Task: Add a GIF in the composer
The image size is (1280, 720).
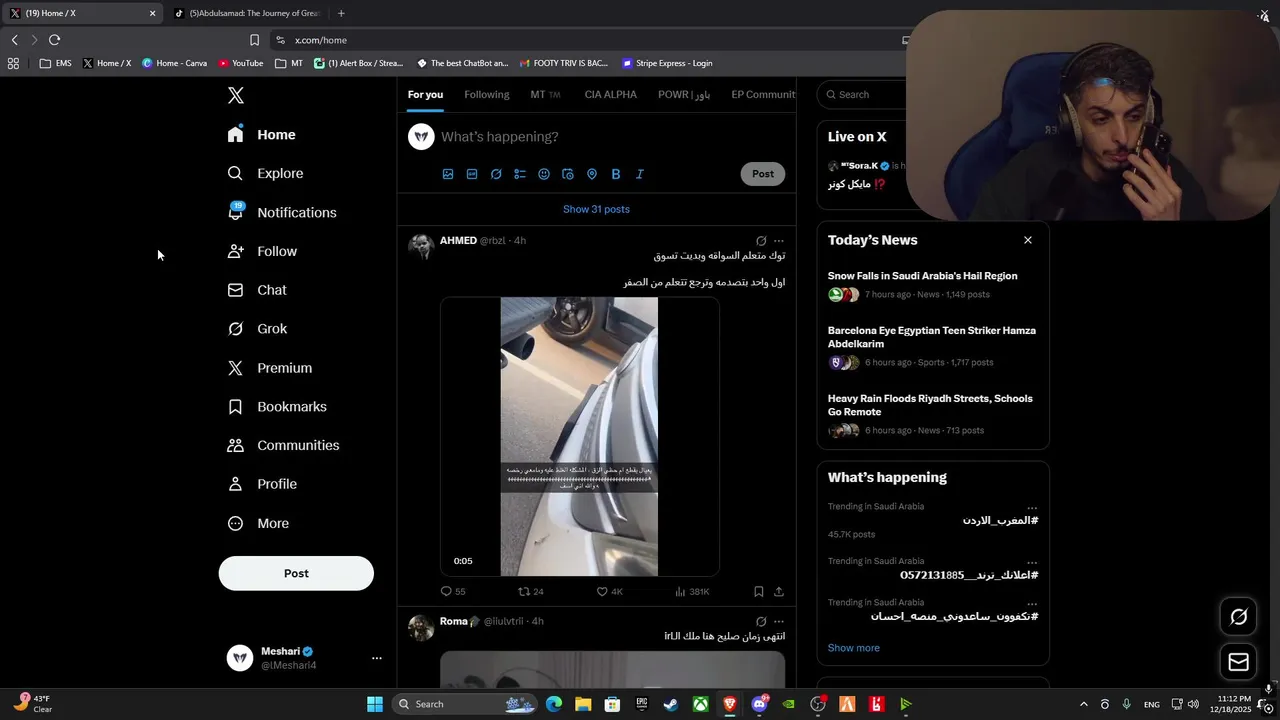Action: tap(472, 174)
